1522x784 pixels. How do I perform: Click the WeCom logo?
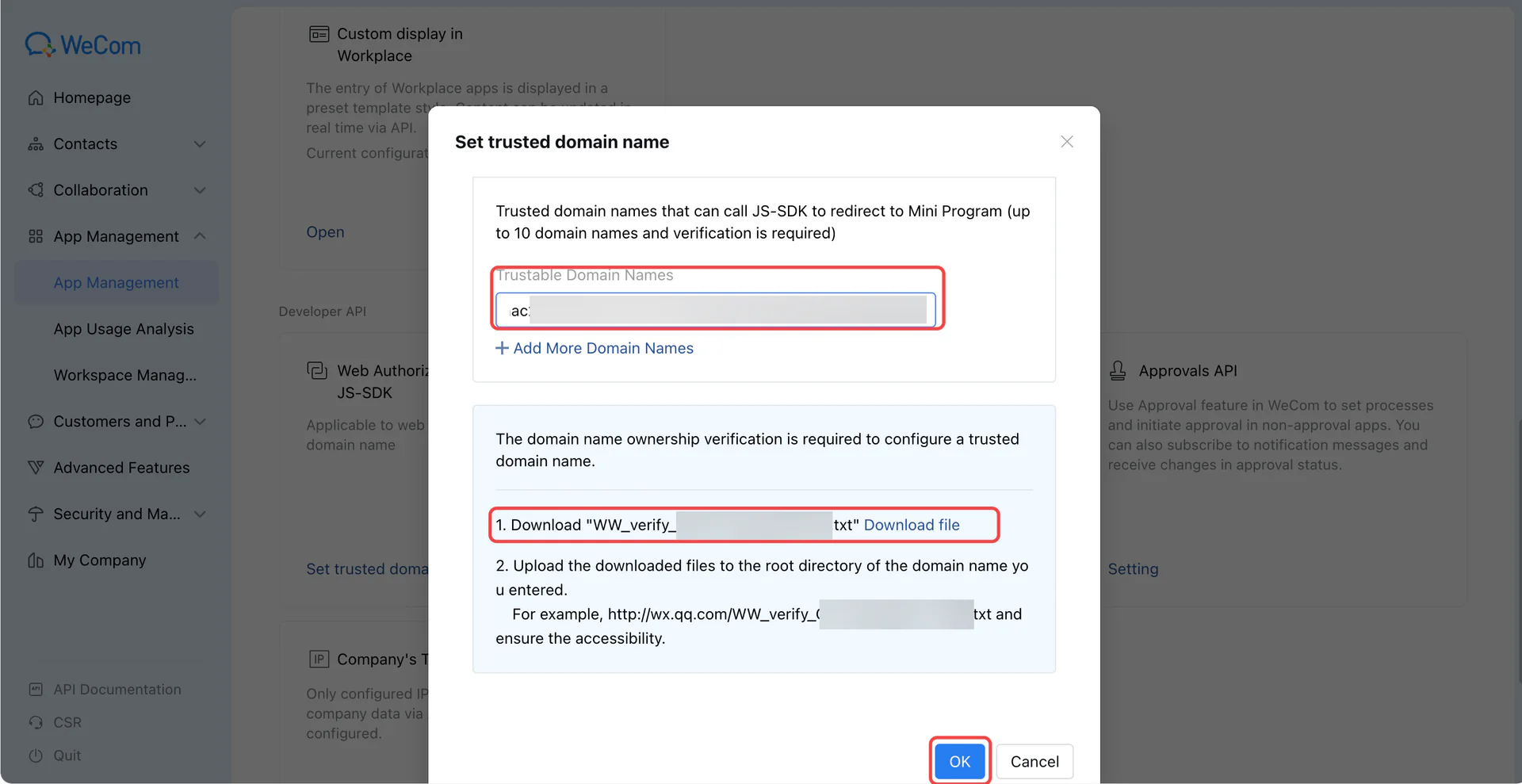[x=82, y=45]
